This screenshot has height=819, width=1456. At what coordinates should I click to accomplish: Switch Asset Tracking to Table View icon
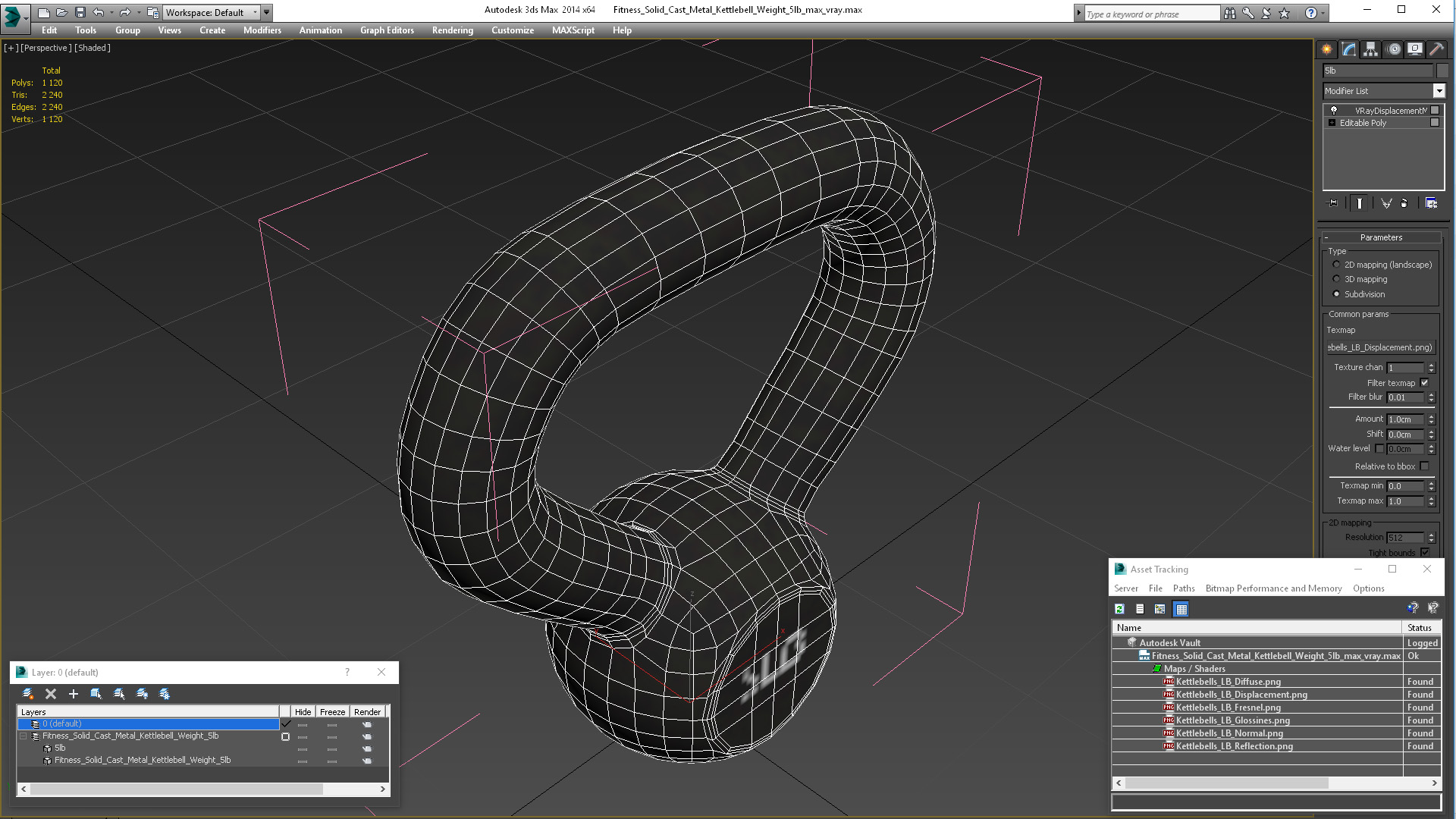pos(1181,609)
